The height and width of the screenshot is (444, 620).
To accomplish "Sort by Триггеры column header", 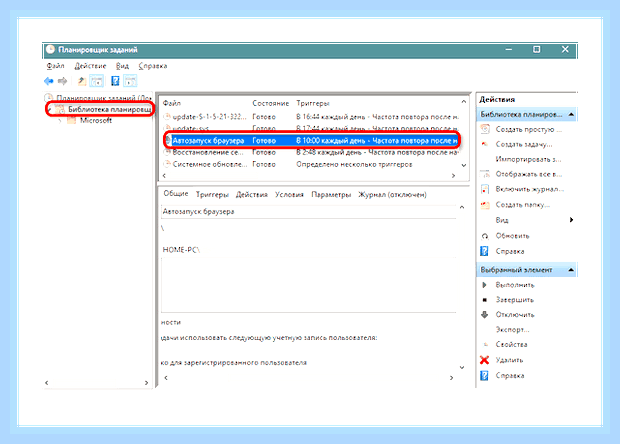I will click(313, 103).
